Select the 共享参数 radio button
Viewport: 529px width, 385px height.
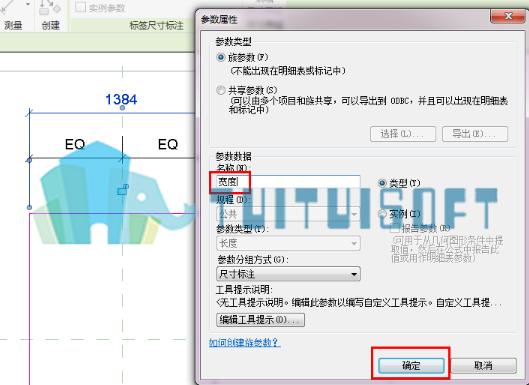[x=221, y=90]
